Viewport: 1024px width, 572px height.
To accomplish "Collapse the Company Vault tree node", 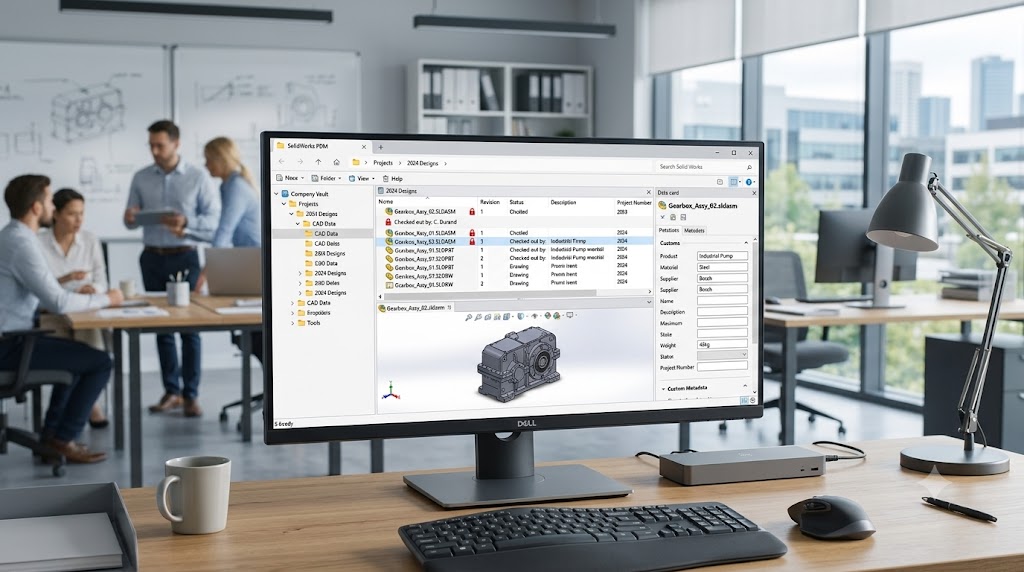I will [276, 194].
